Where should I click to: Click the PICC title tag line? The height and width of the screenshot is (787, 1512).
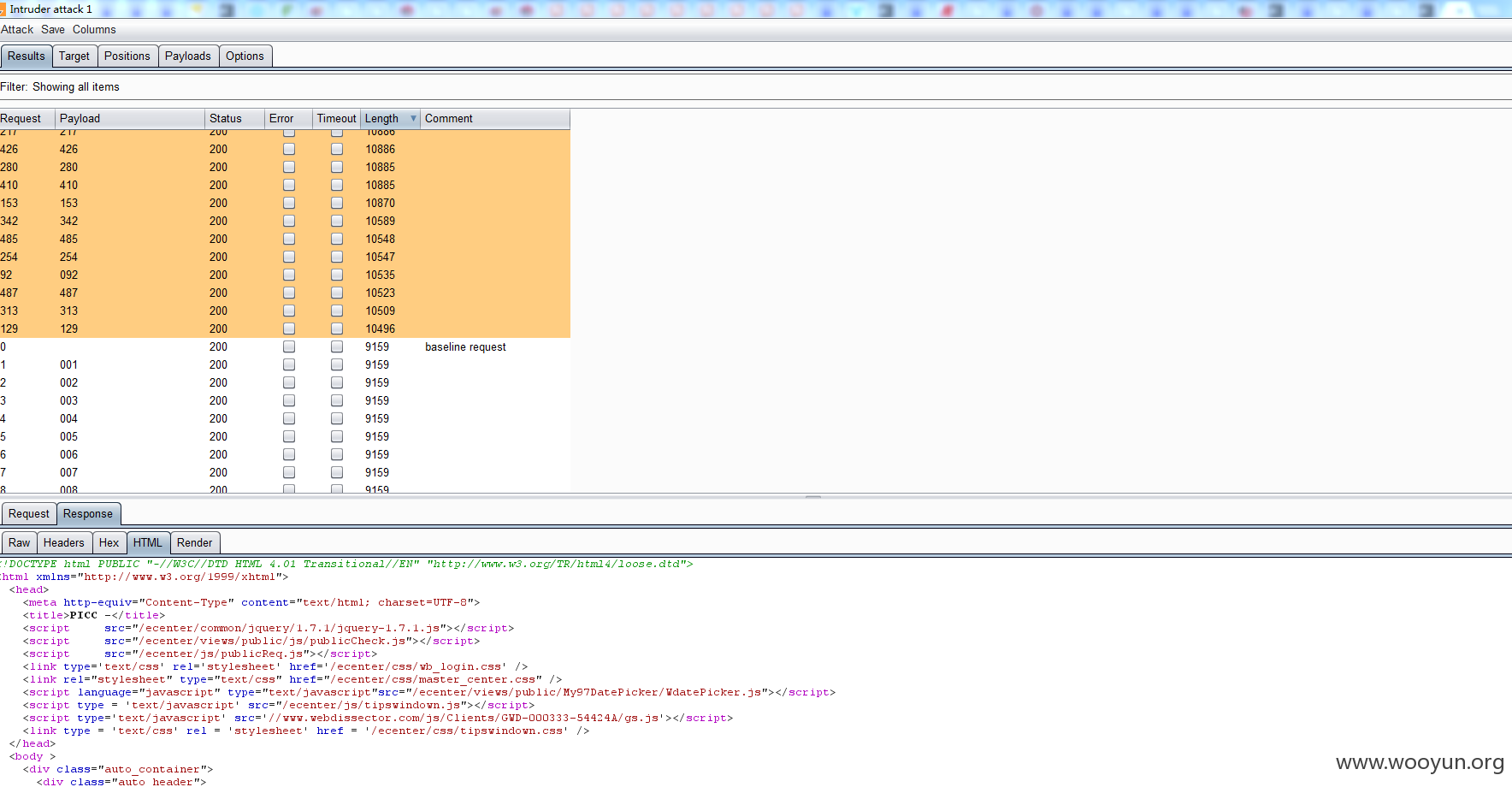[94, 616]
